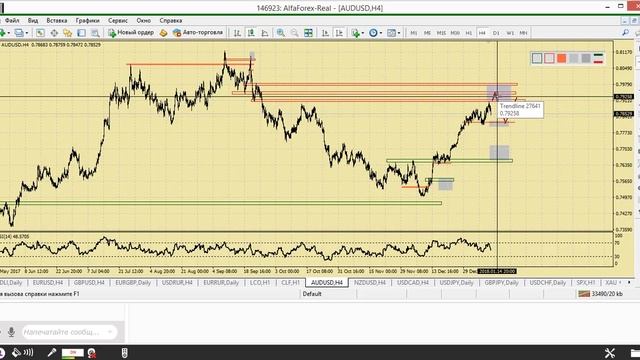Viewport: 640px width, 360px height.
Task: Open the Графики menu
Action: [87, 20]
